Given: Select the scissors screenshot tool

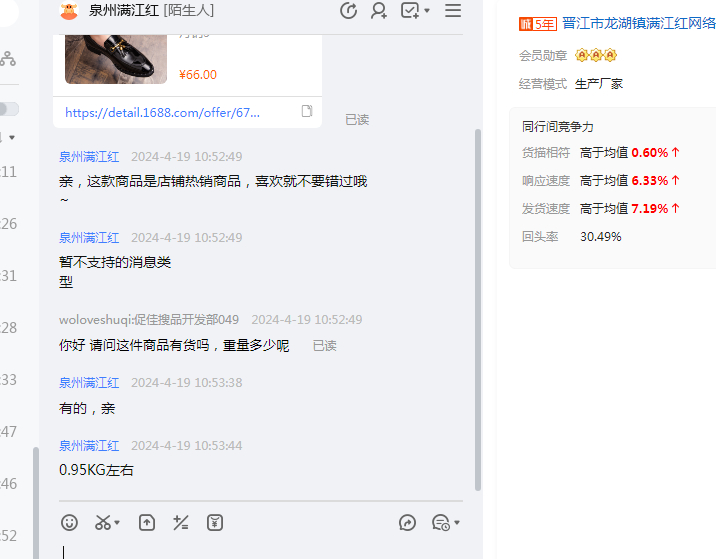Looking at the screenshot, I should click(x=103, y=522).
